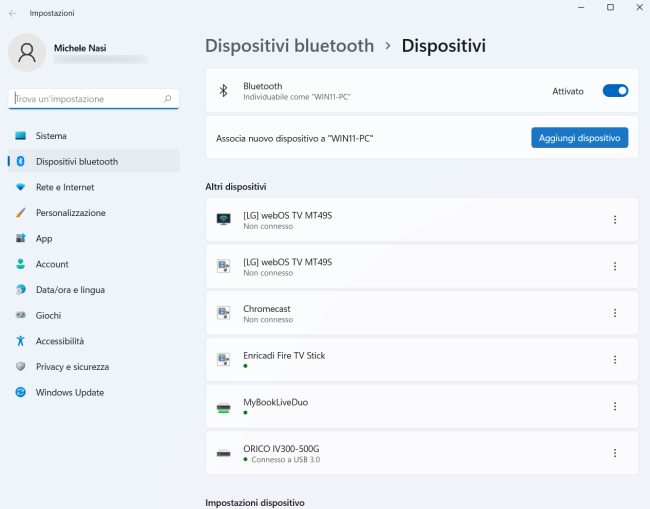Select the Chromecast device row

[x=422, y=313]
